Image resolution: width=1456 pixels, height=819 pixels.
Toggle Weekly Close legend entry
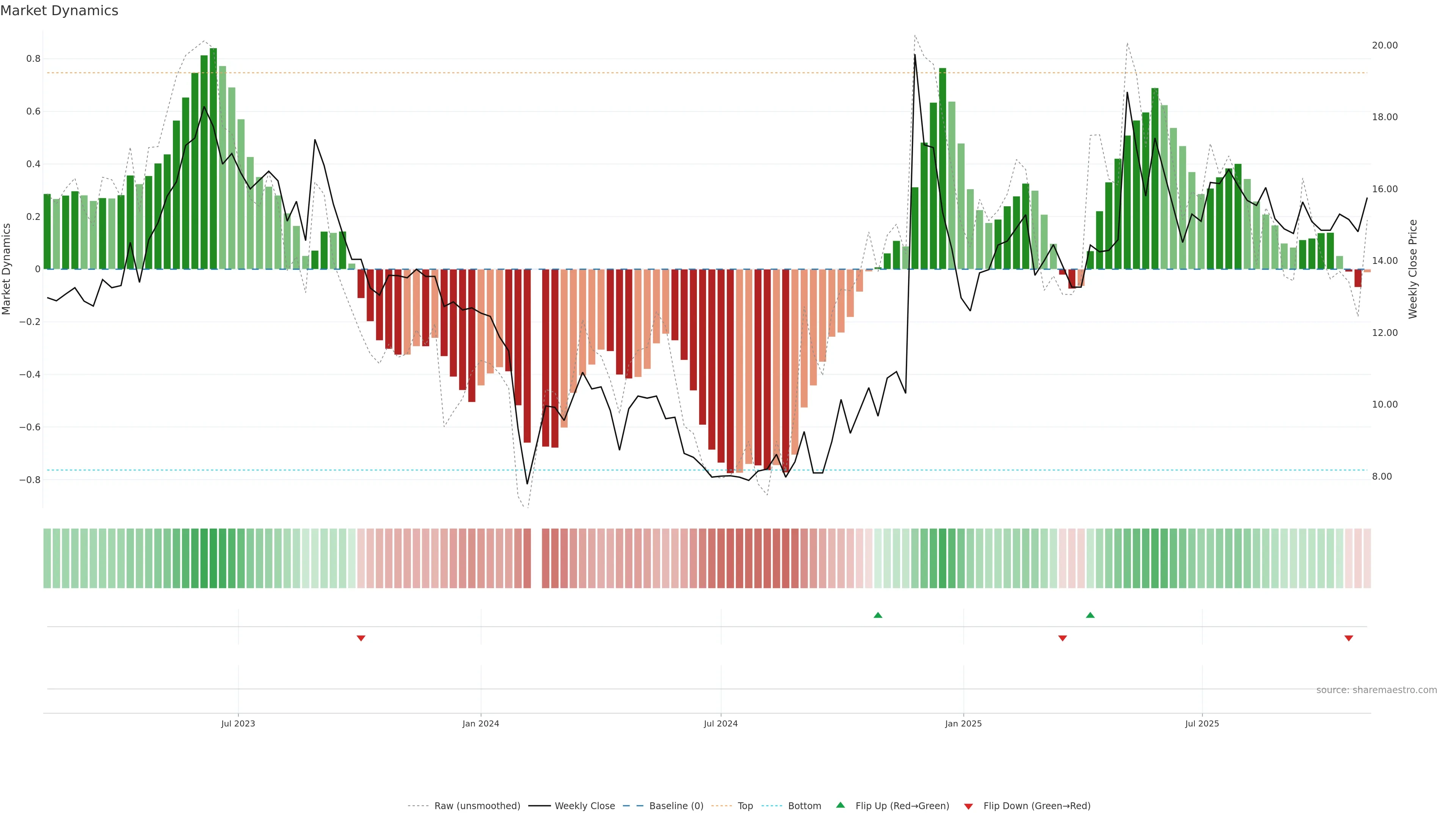point(584,806)
